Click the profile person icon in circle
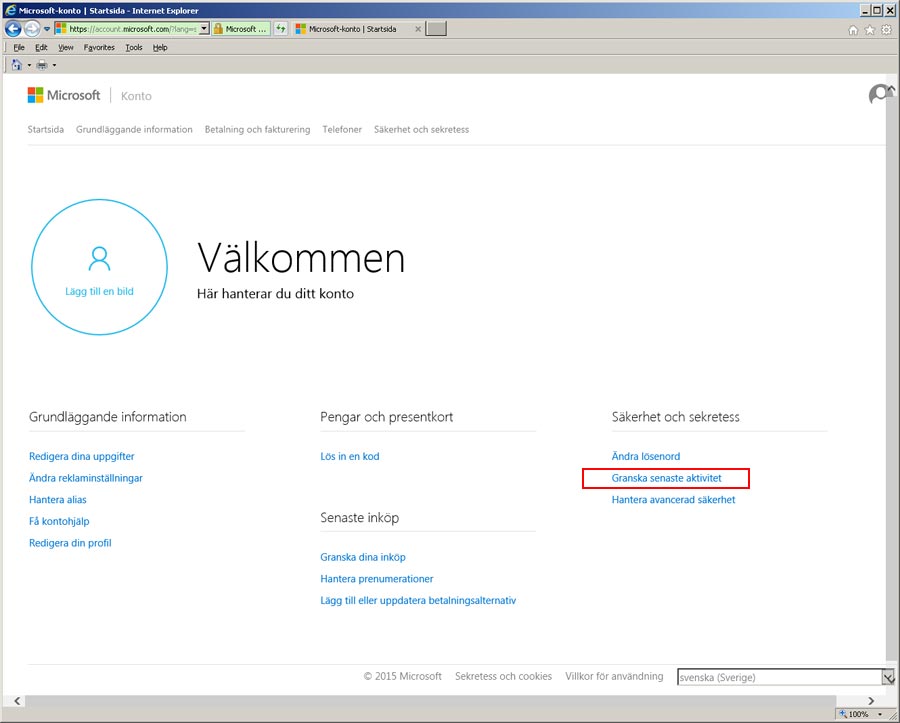900x723 pixels. [99, 258]
